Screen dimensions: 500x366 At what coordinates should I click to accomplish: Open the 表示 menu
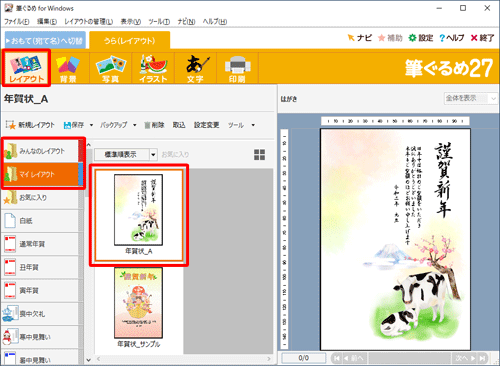pyautogui.click(x=131, y=22)
